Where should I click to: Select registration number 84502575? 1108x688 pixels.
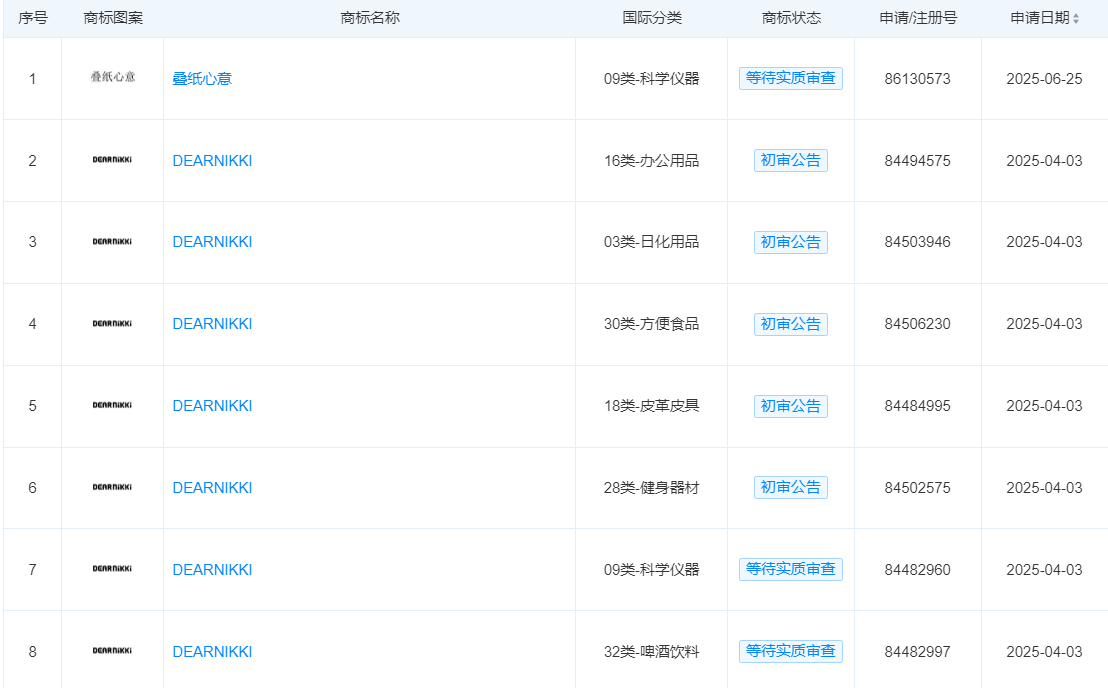[x=917, y=488]
